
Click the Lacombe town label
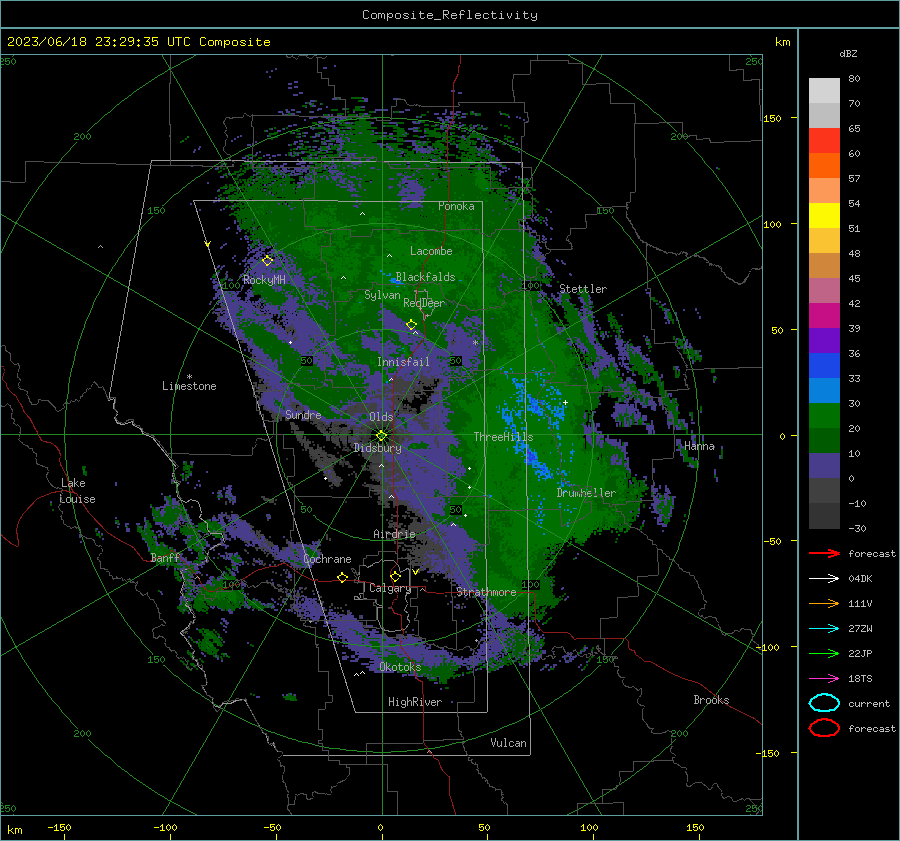431,251
